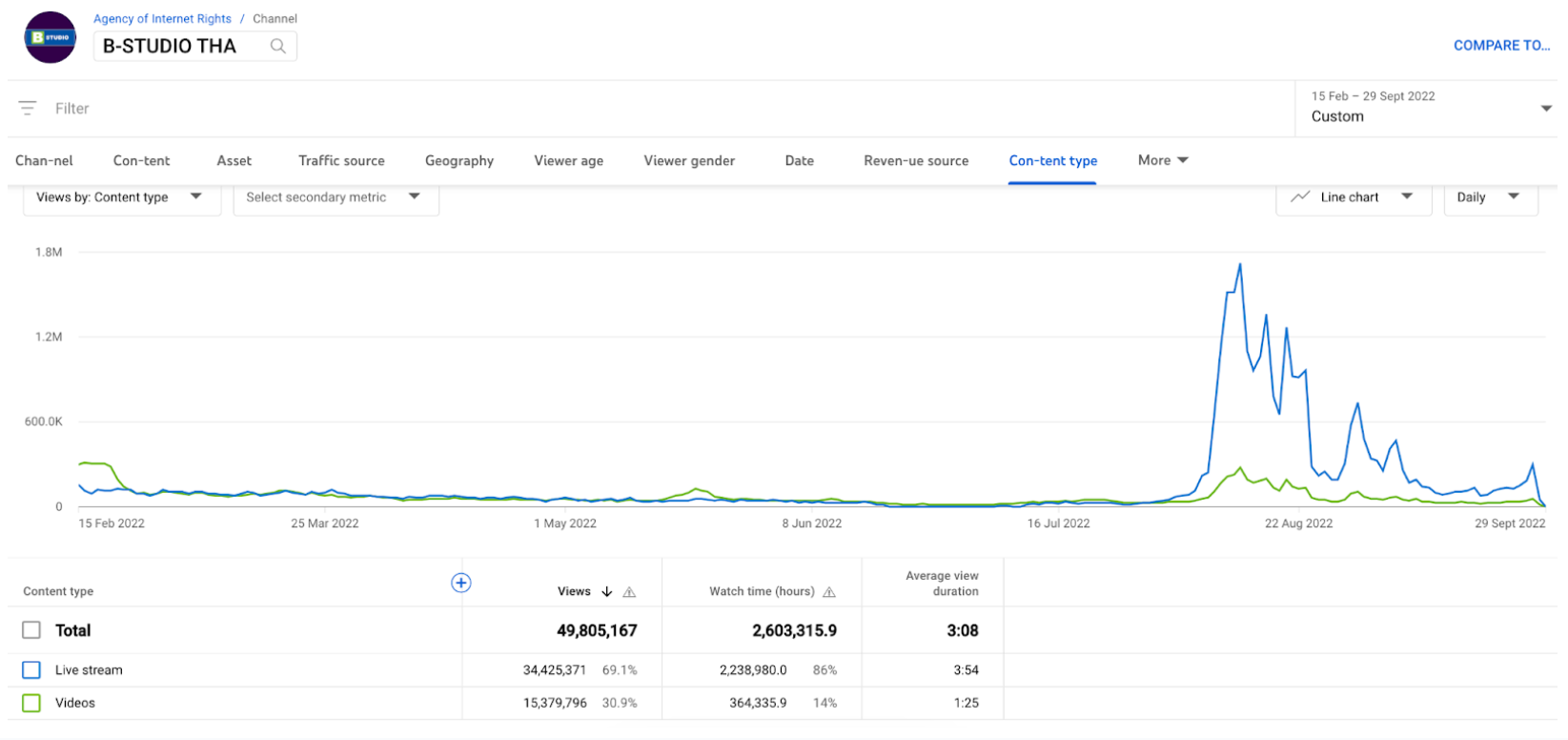1568x740 pixels.
Task: Expand the More tabs menu
Action: 1162,160
